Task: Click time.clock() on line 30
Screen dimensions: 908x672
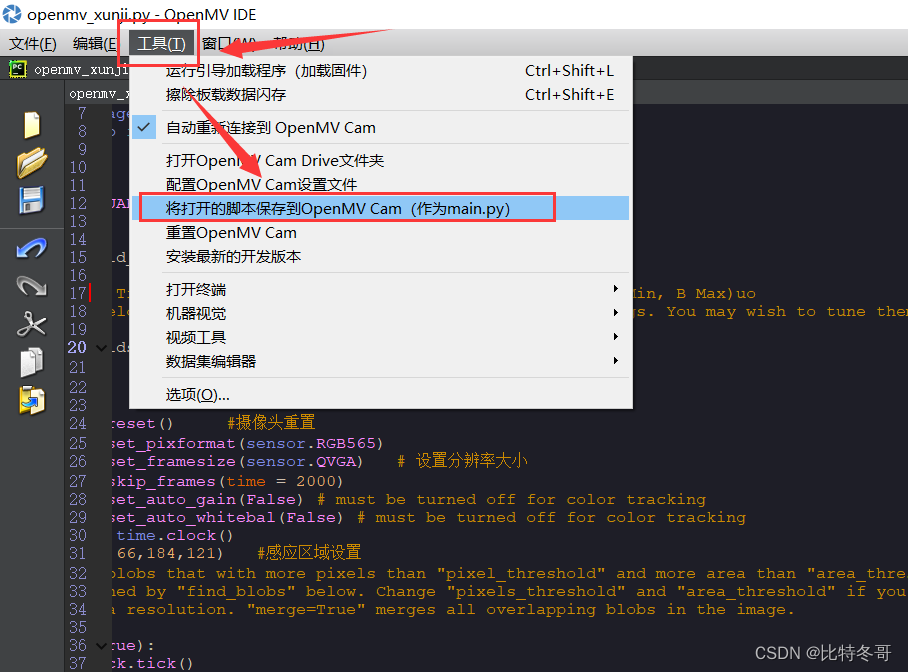Action: click(174, 535)
